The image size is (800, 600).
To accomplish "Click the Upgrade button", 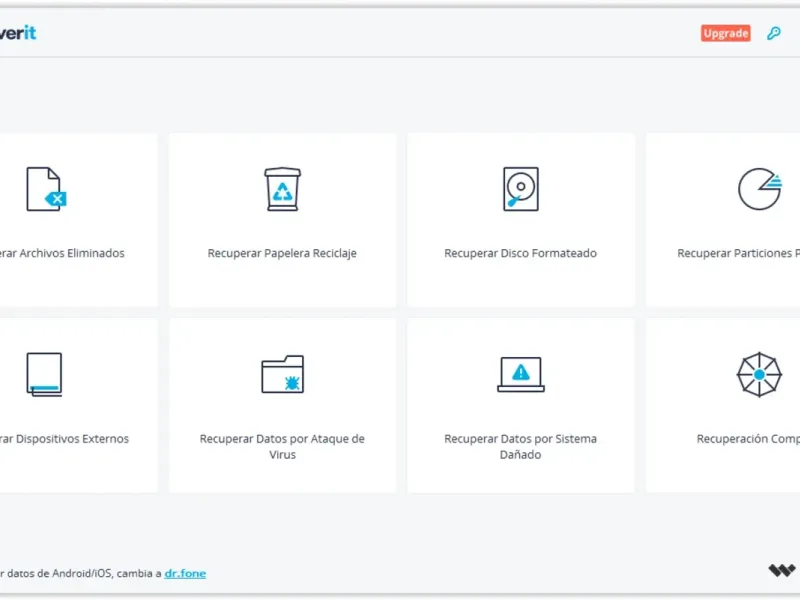I will pos(726,33).
